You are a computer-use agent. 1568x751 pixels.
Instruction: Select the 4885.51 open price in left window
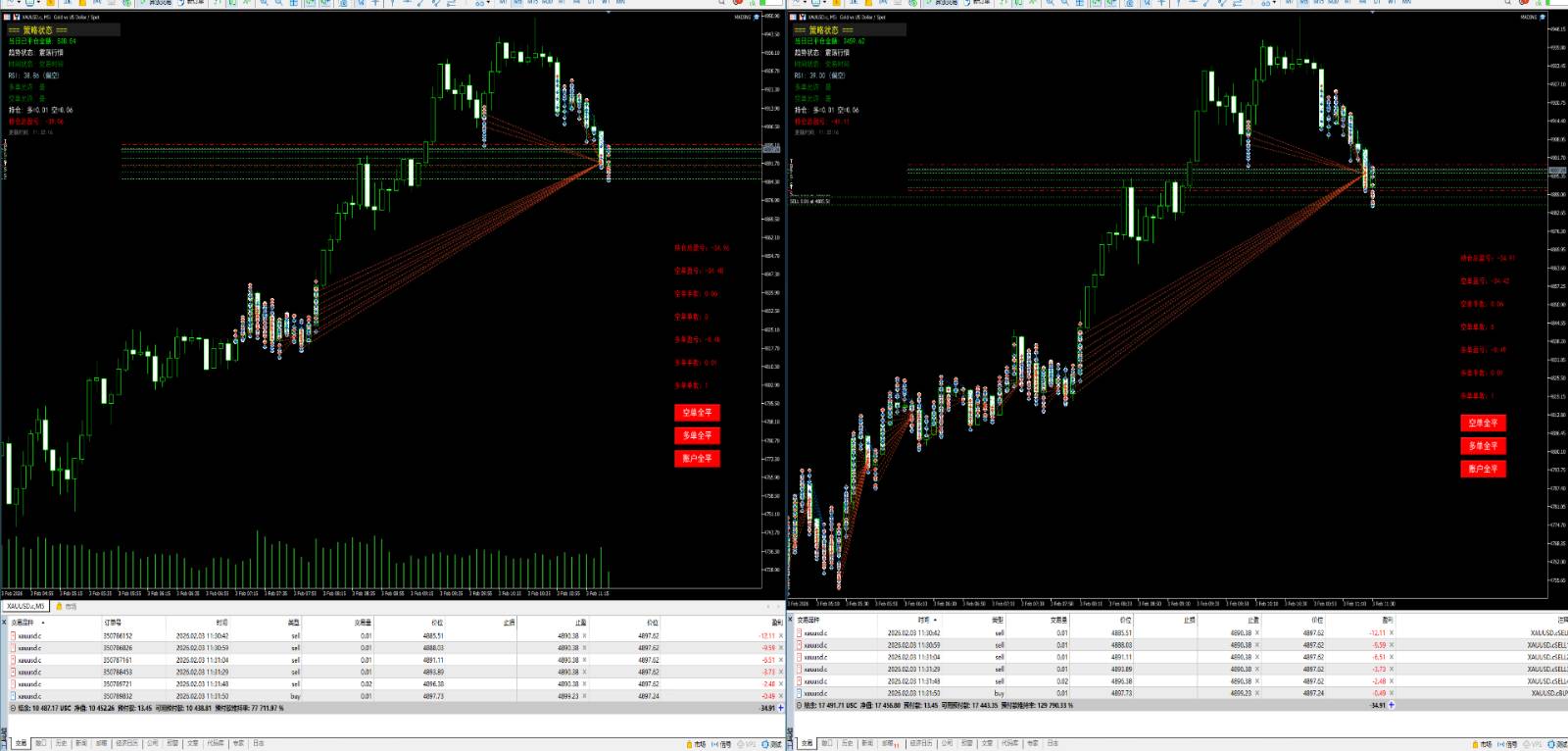(x=434, y=635)
